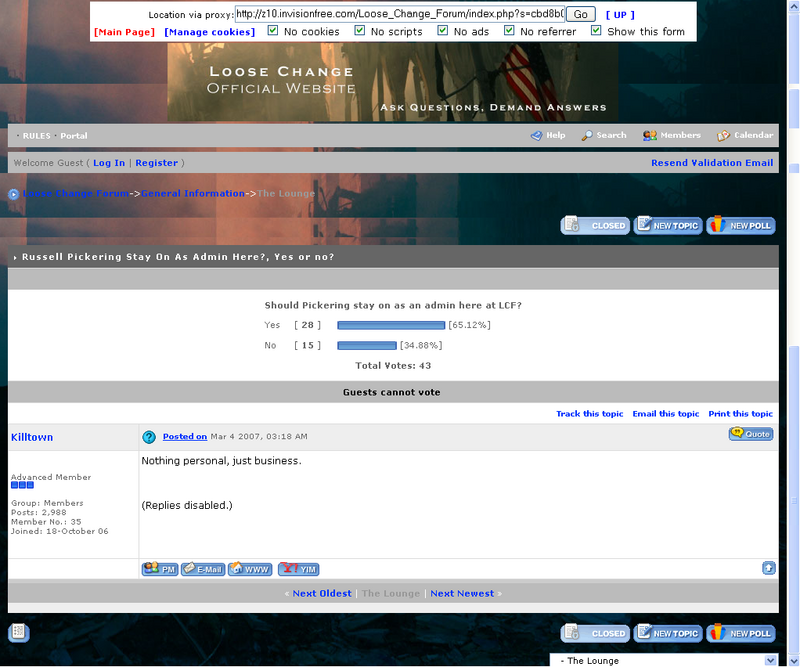This screenshot has height=667, width=800.
Task: Uncheck the No ads option
Action: (x=443, y=31)
